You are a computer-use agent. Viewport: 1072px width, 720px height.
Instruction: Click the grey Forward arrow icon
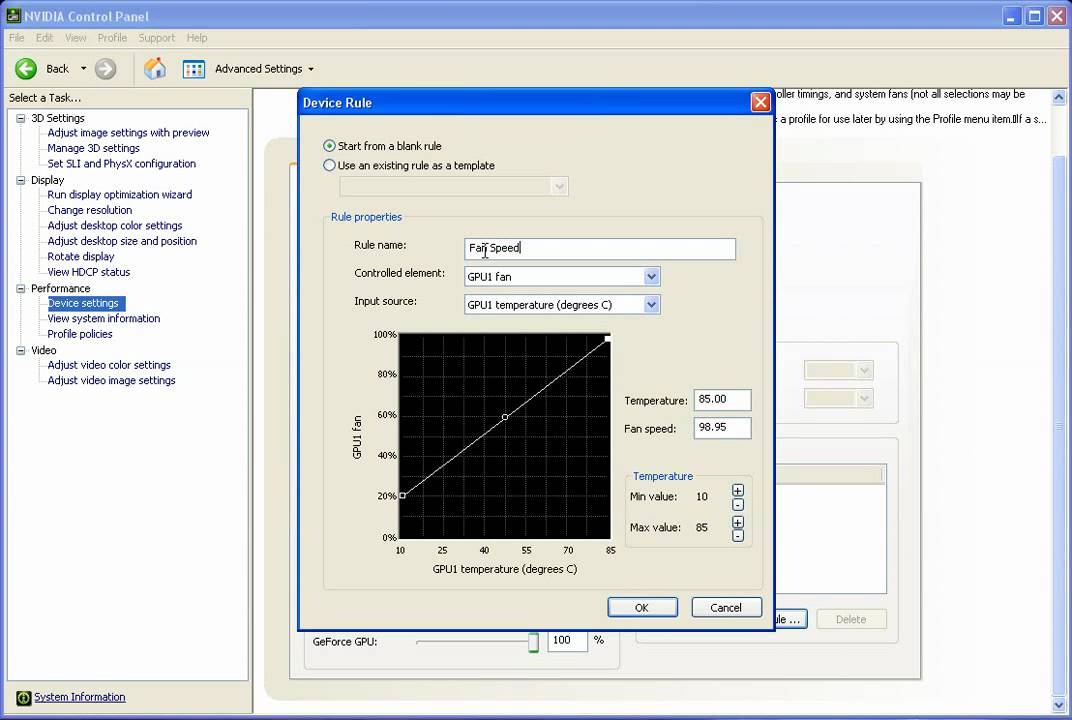(105, 68)
